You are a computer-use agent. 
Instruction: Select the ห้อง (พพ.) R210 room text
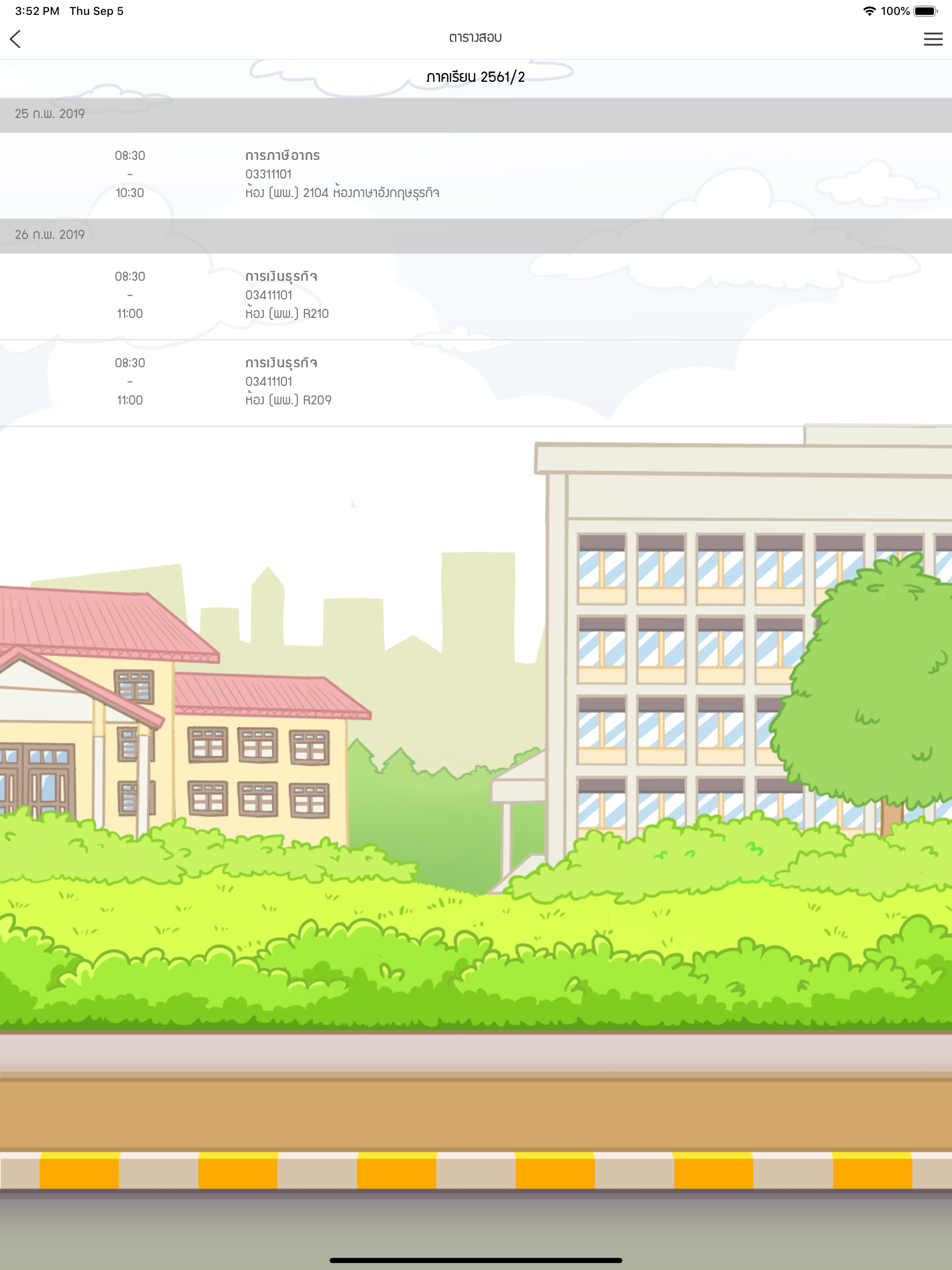287,313
